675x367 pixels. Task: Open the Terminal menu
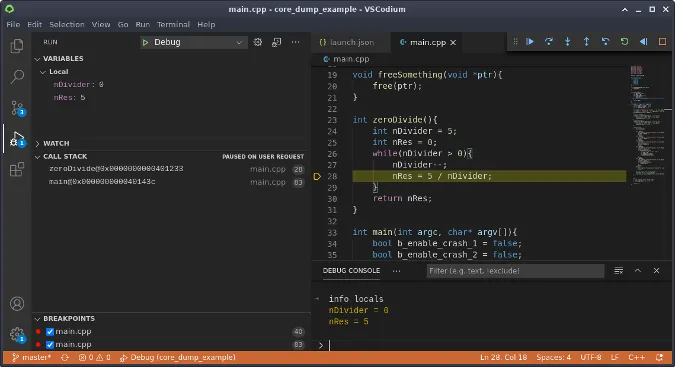point(173,25)
